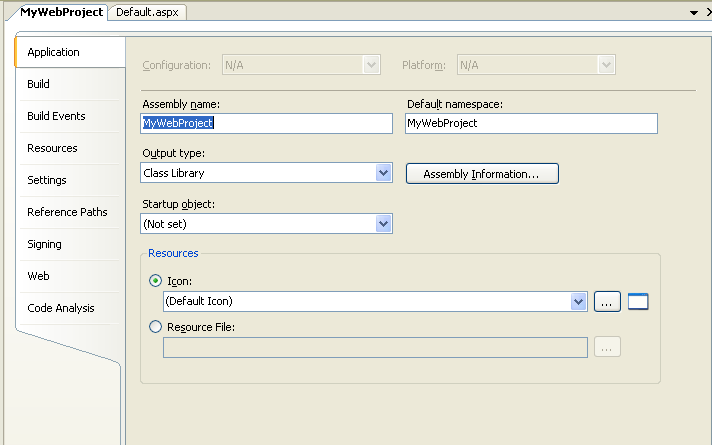Go to the Build Events tab
The width and height of the screenshot is (713, 445).
tap(56, 116)
